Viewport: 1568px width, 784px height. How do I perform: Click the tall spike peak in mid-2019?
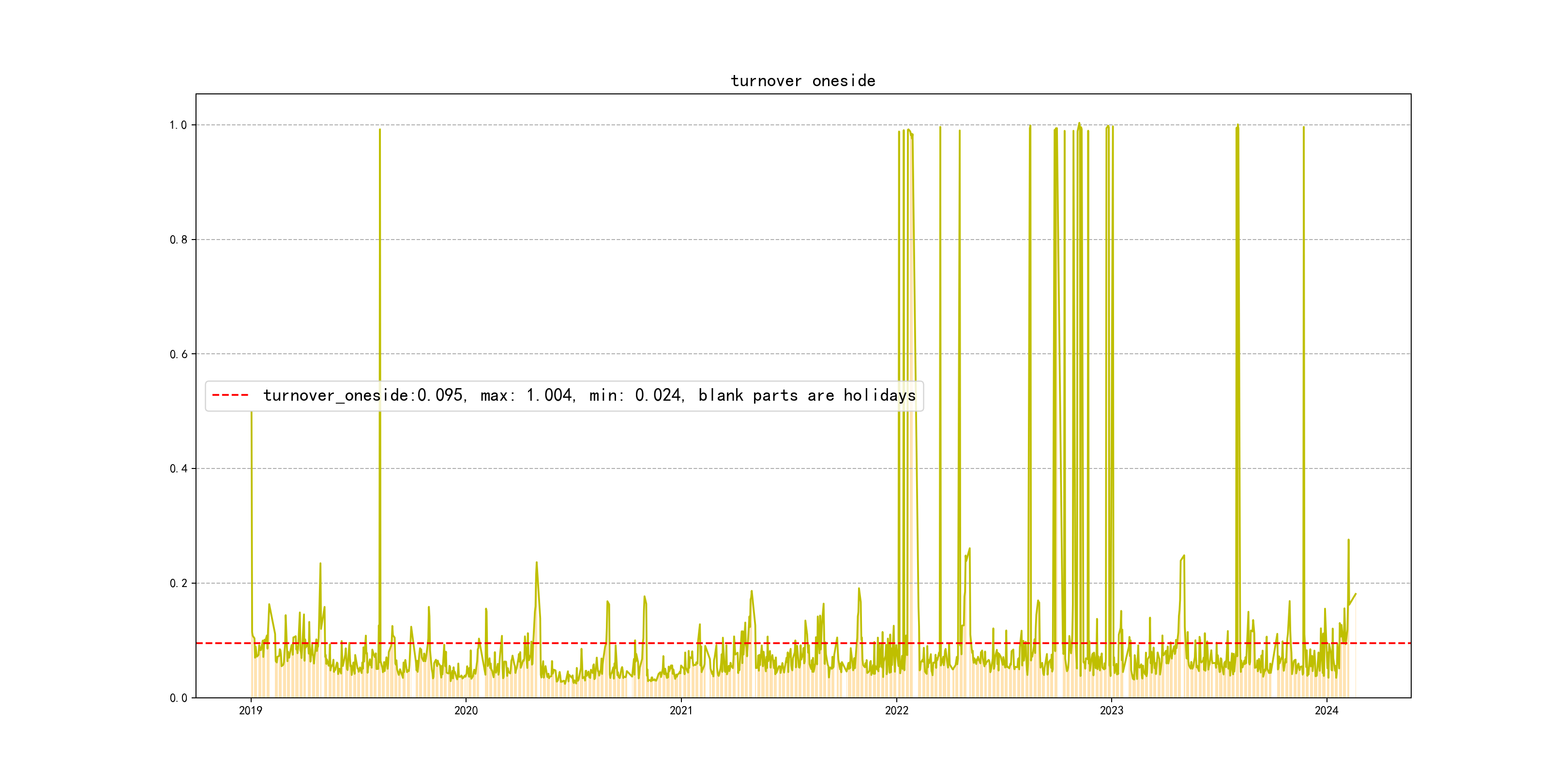(x=380, y=130)
